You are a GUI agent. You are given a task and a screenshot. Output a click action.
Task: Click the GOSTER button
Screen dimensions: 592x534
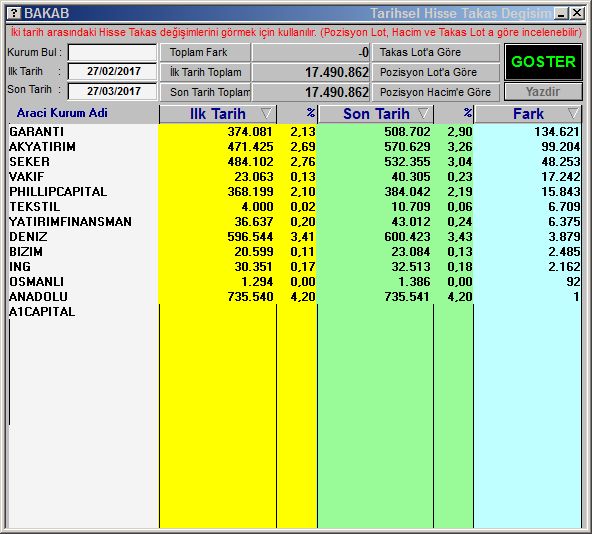pyautogui.click(x=543, y=62)
